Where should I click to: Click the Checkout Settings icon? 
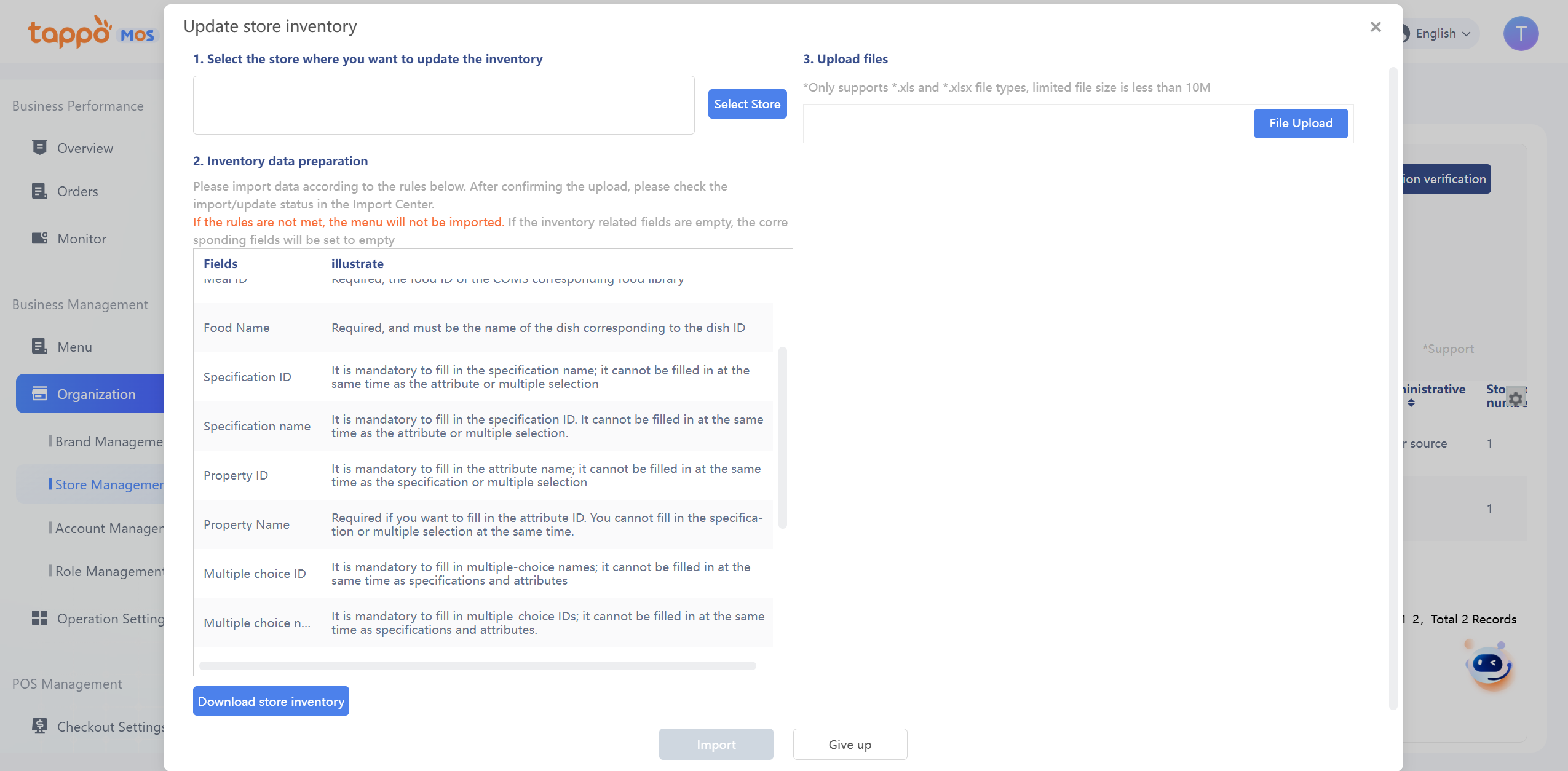pos(39,726)
